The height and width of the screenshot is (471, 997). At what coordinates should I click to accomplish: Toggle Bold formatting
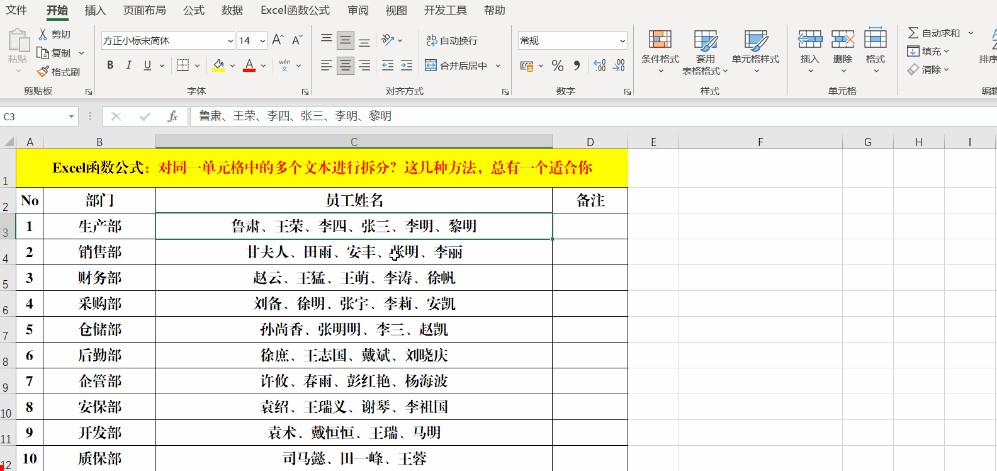coord(109,66)
